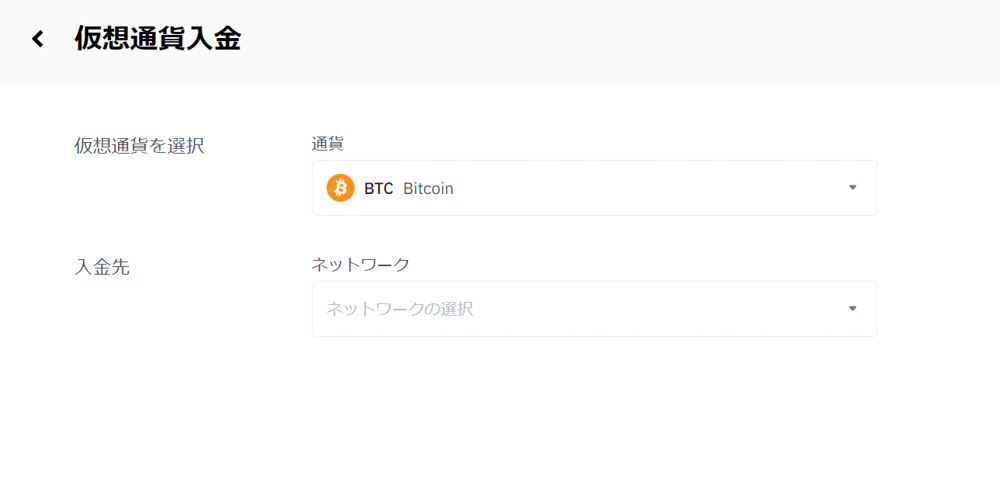Image resolution: width=1000 pixels, height=478 pixels.
Task: Open network list via its caret arrow
Action: point(853,308)
